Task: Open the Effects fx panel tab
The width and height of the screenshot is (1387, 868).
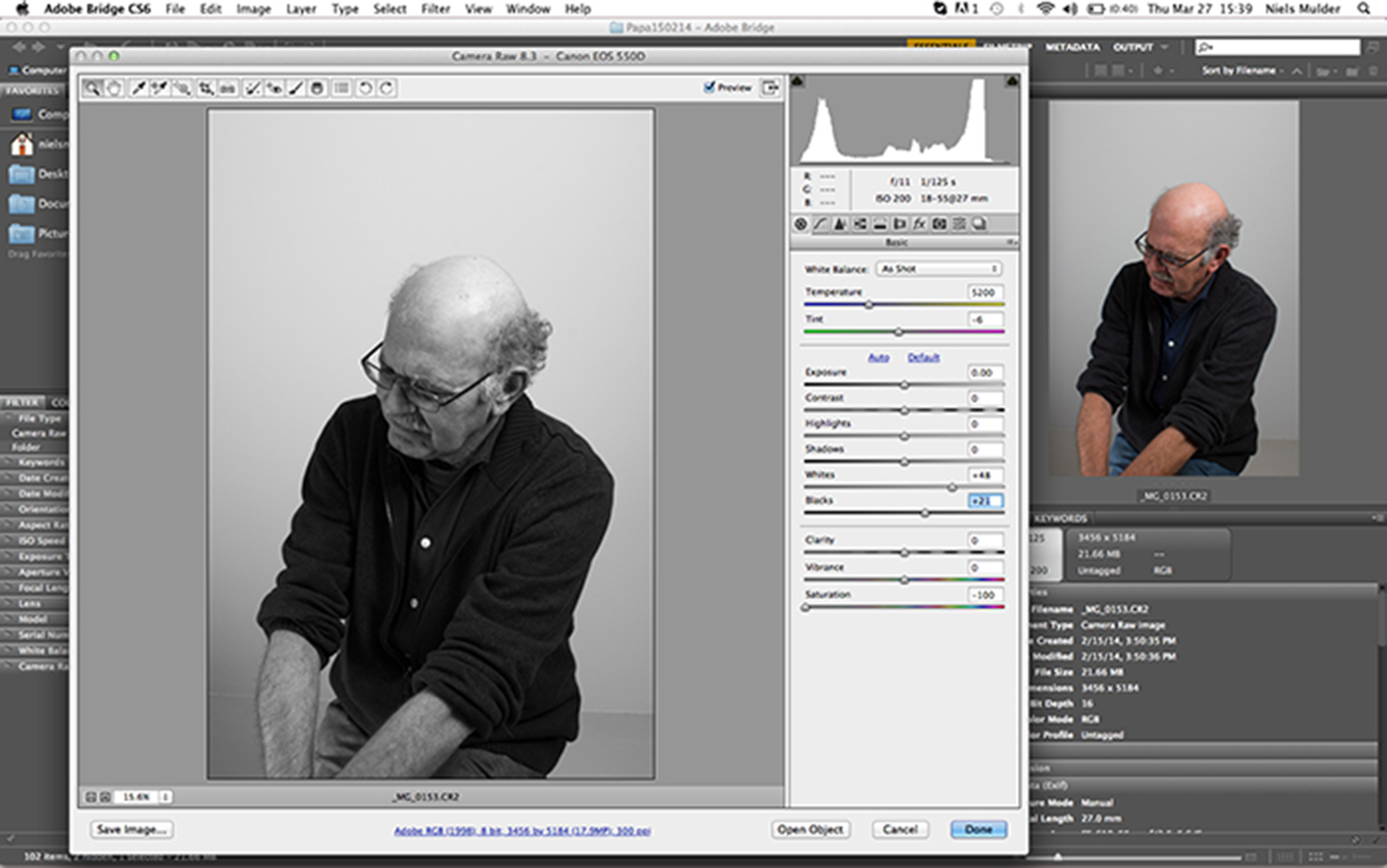Action: 919,224
